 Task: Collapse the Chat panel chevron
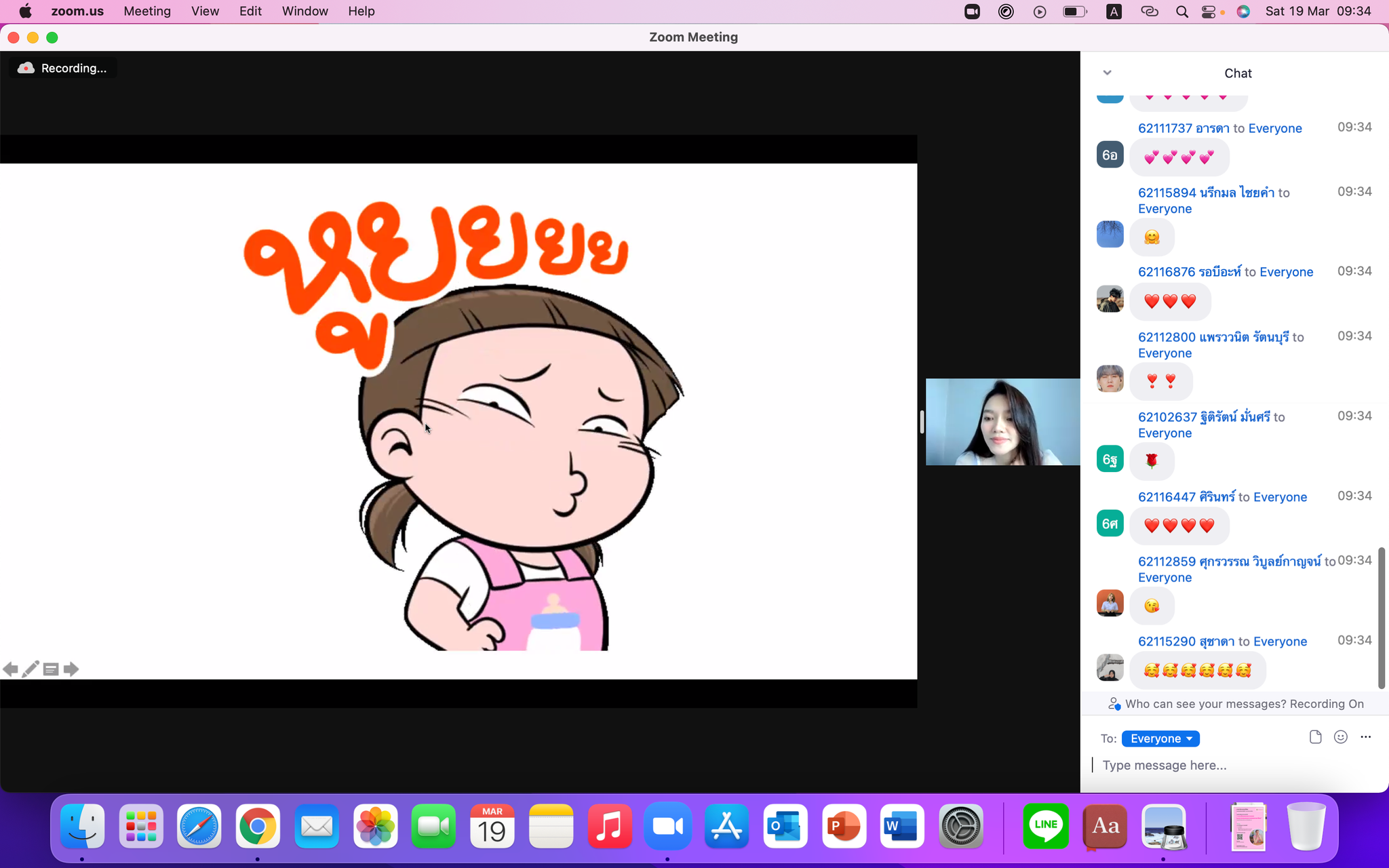point(1107,73)
